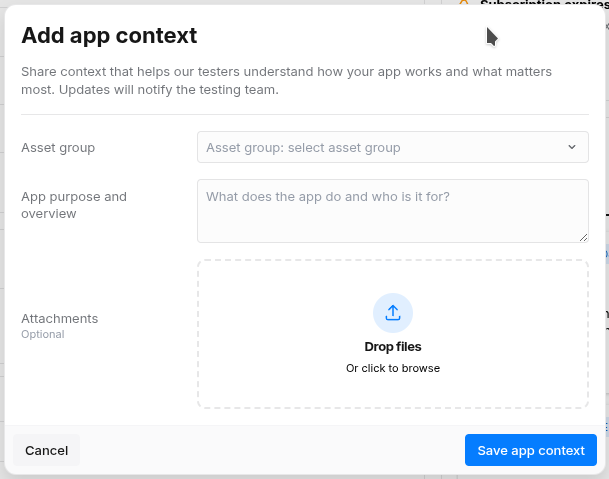
Task: Save the app context
Action: click(x=531, y=450)
